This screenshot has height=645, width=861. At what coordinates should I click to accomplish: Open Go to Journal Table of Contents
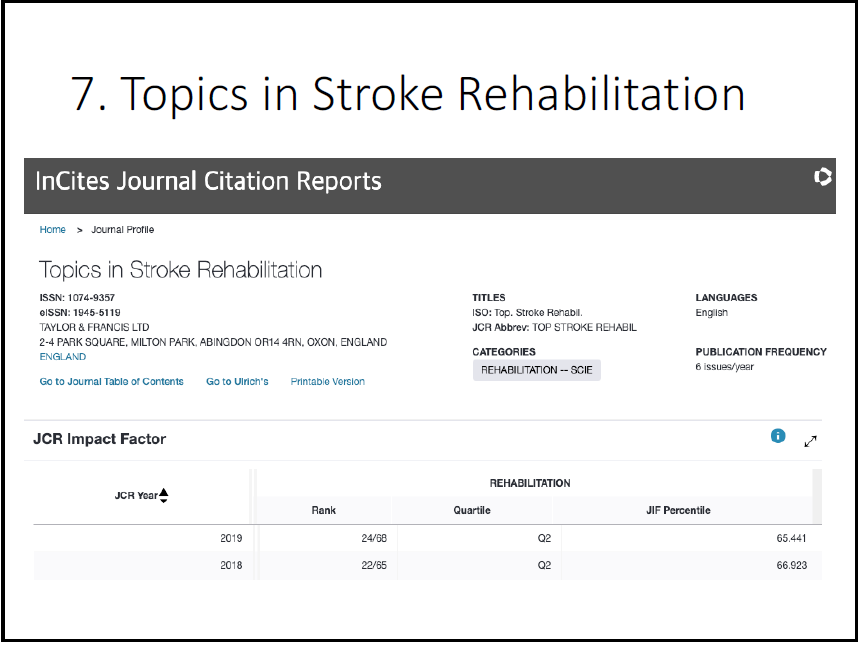tap(112, 381)
